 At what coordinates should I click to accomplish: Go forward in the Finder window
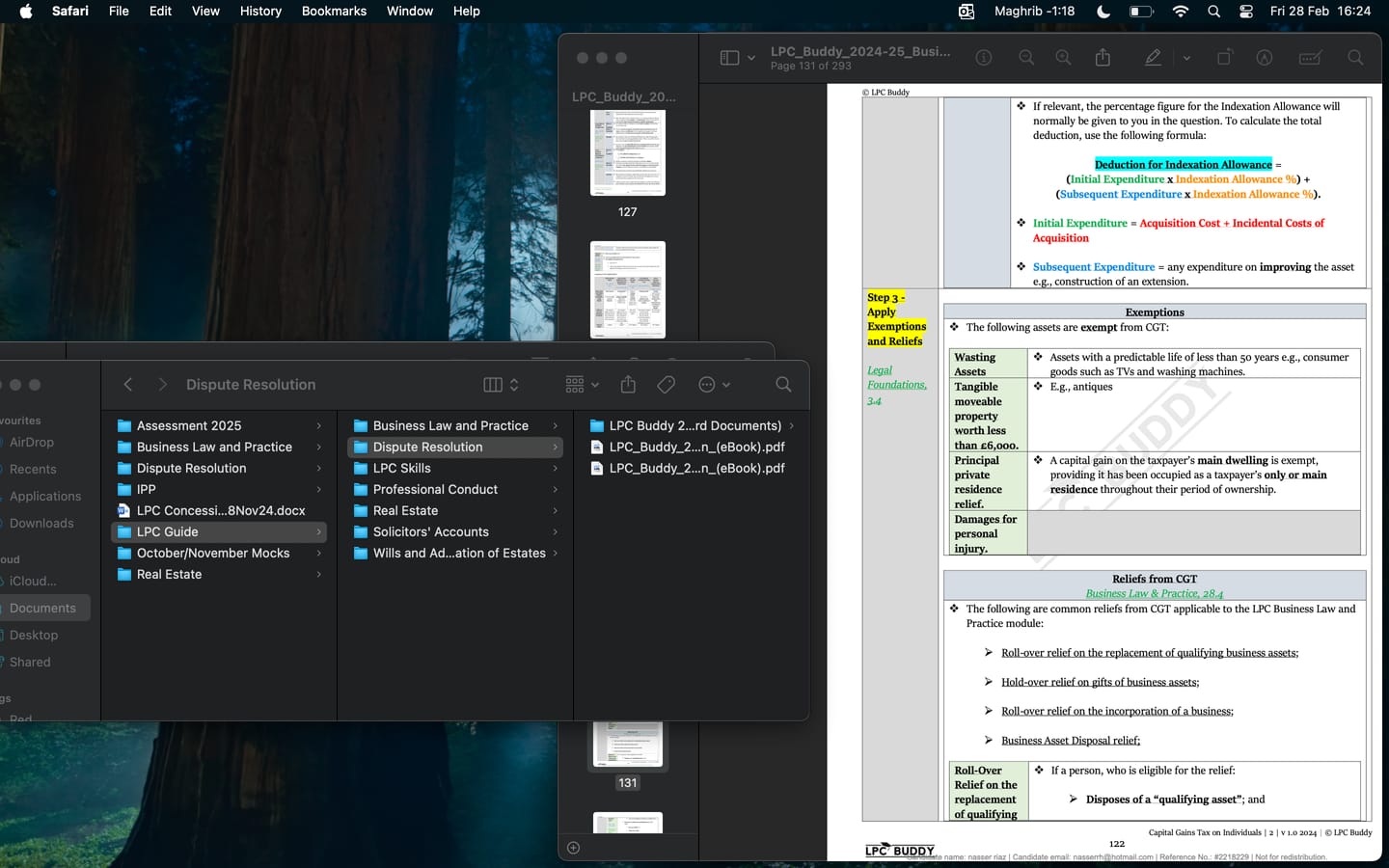(162, 385)
